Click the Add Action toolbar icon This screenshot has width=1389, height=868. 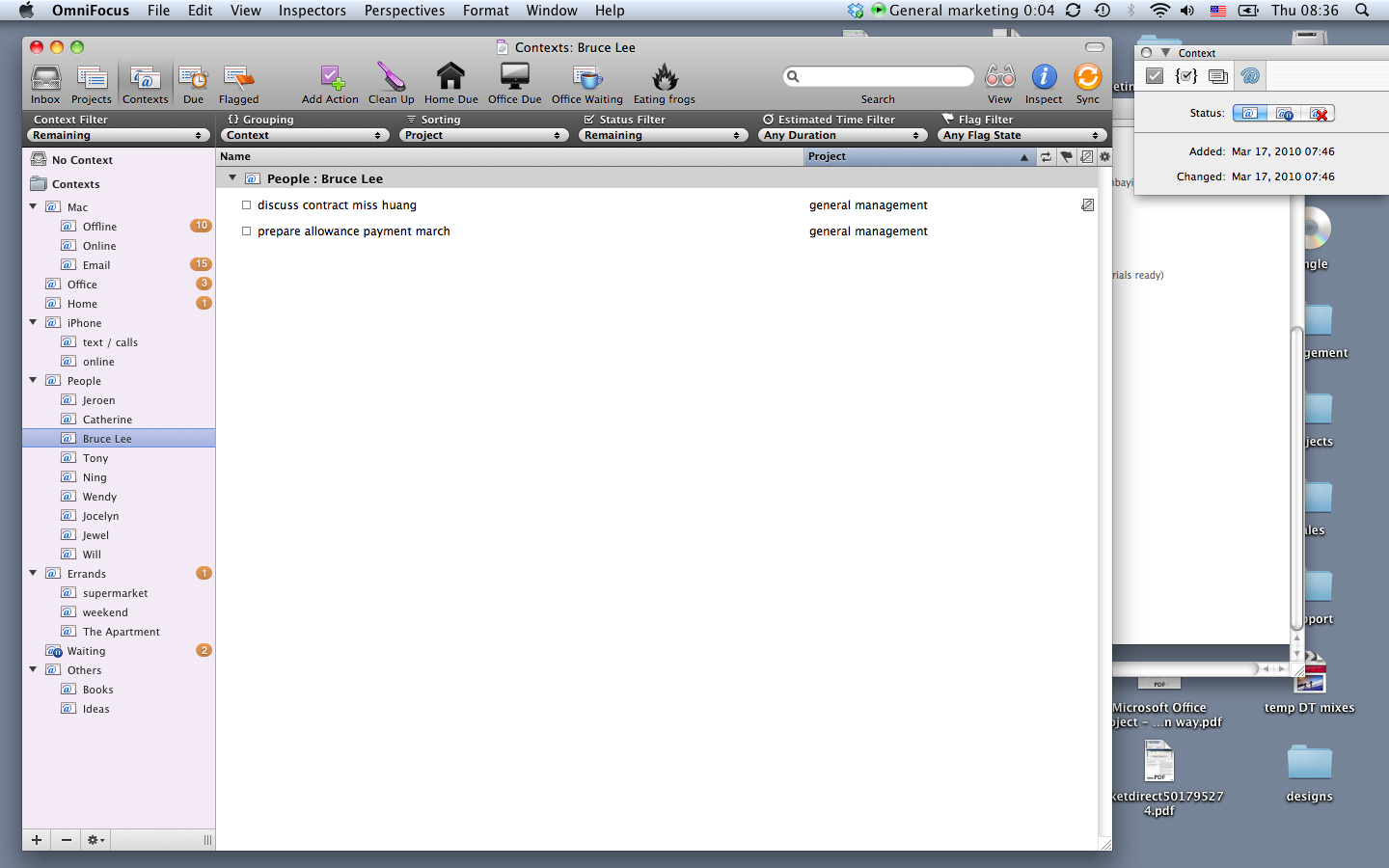click(330, 84)
